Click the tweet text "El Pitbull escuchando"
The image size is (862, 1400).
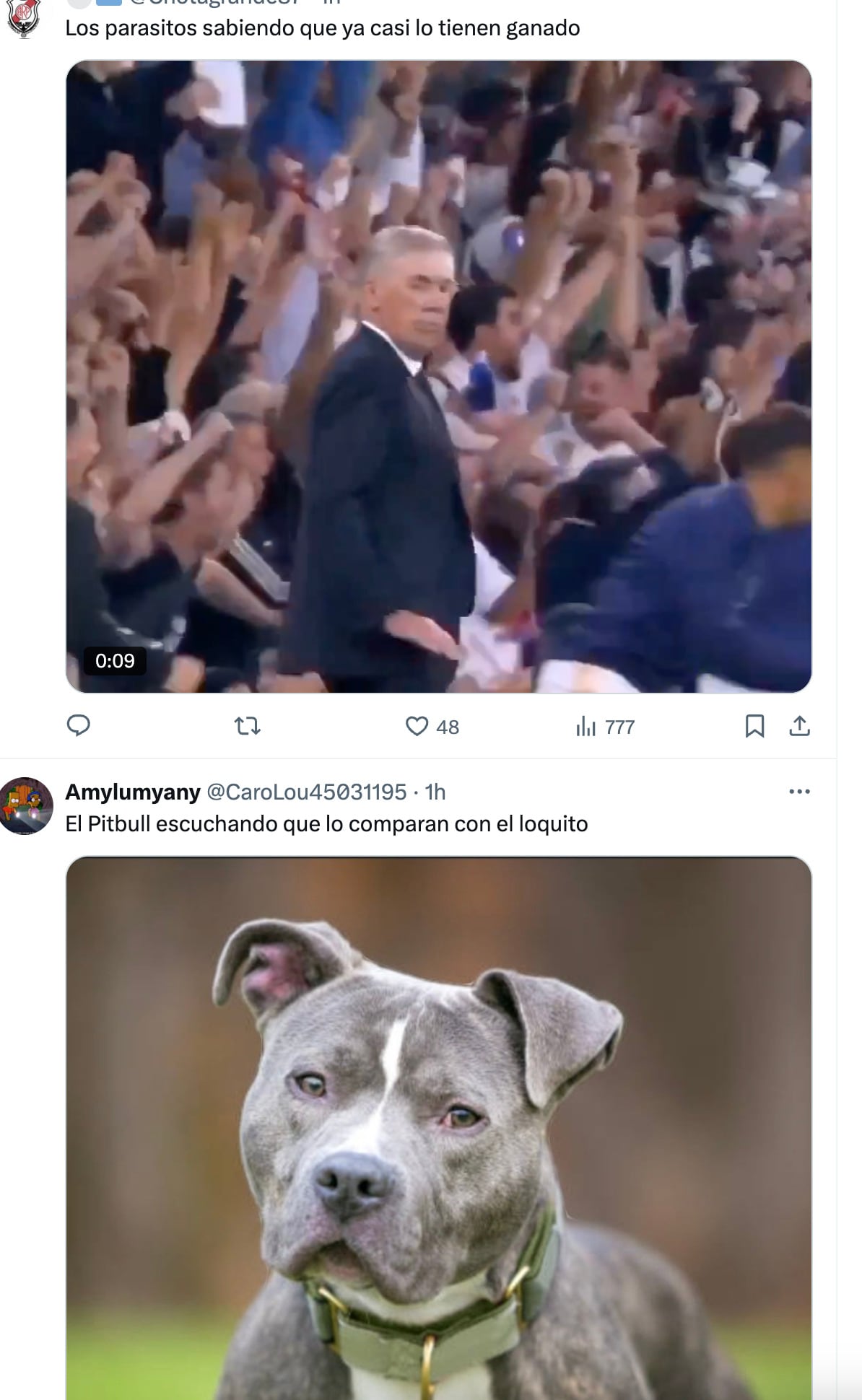point(326,823)
